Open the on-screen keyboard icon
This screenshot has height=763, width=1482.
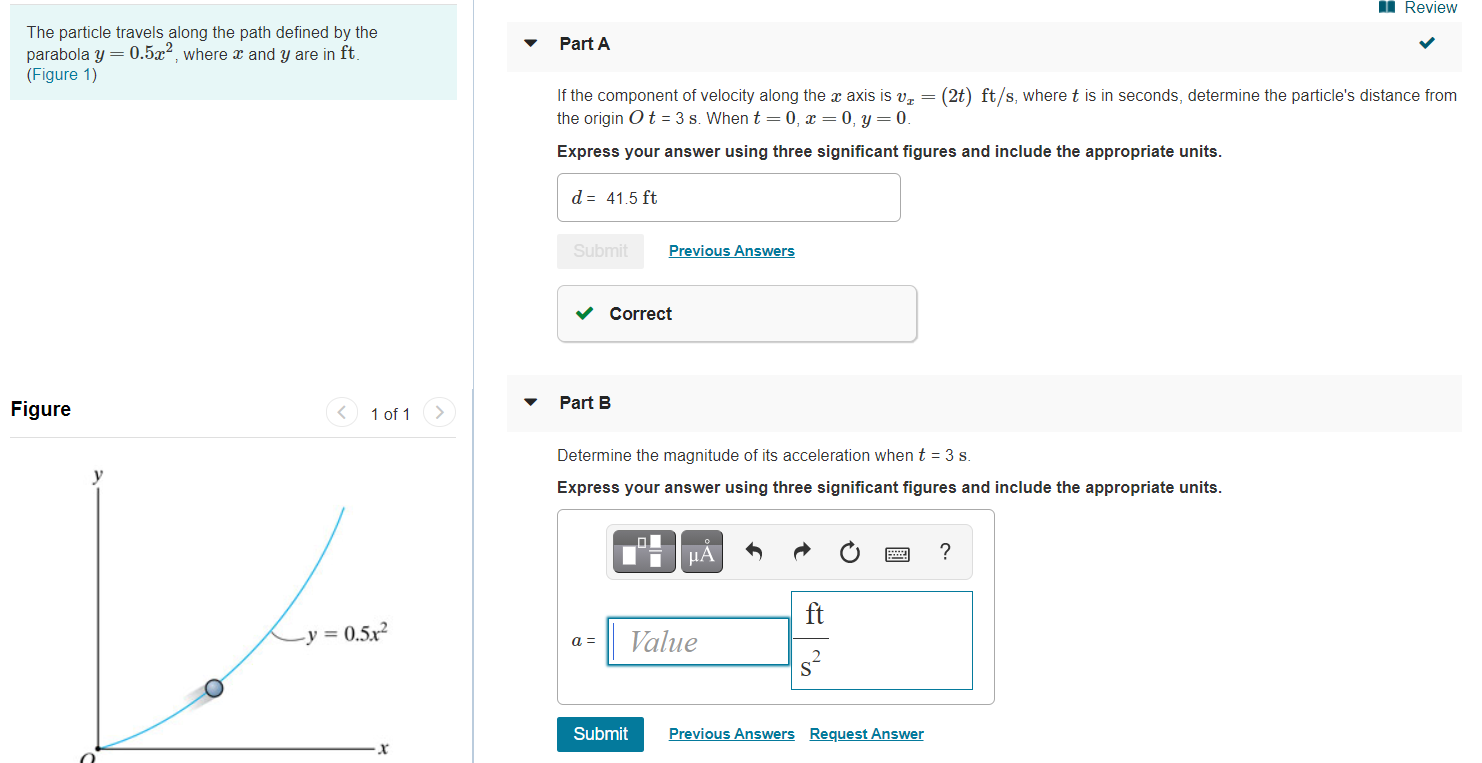pos(896,552)
